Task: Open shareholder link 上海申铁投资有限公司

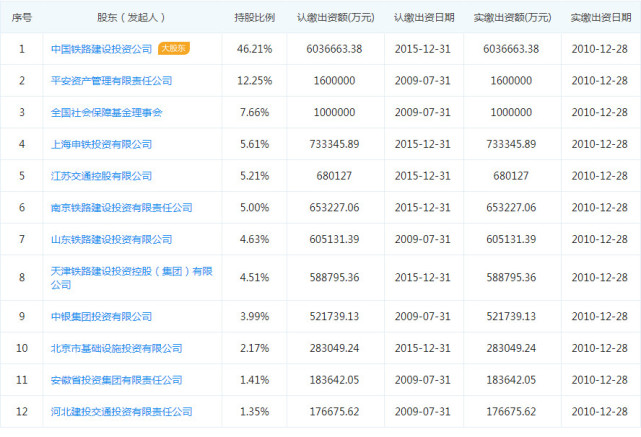Action: pyautogui.click(x=101, y=144)
